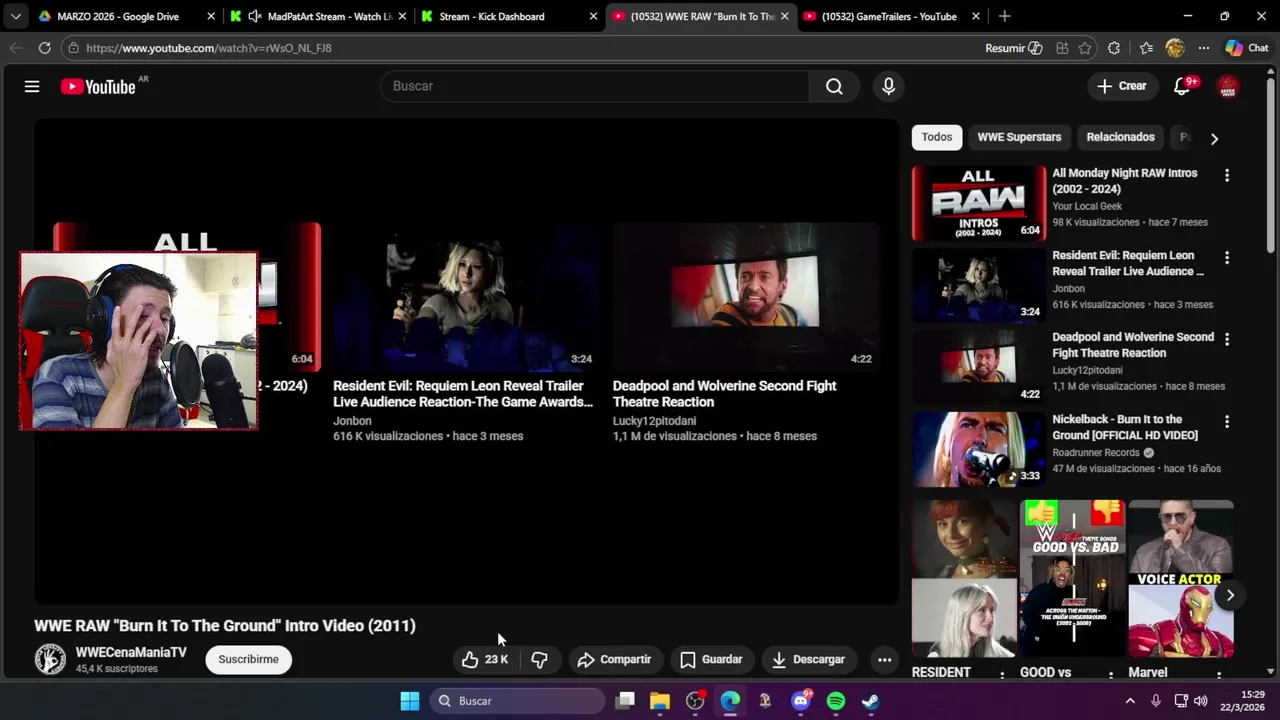
Task: Open Spotify from the taskbar
Action: (x=836, y=701)
